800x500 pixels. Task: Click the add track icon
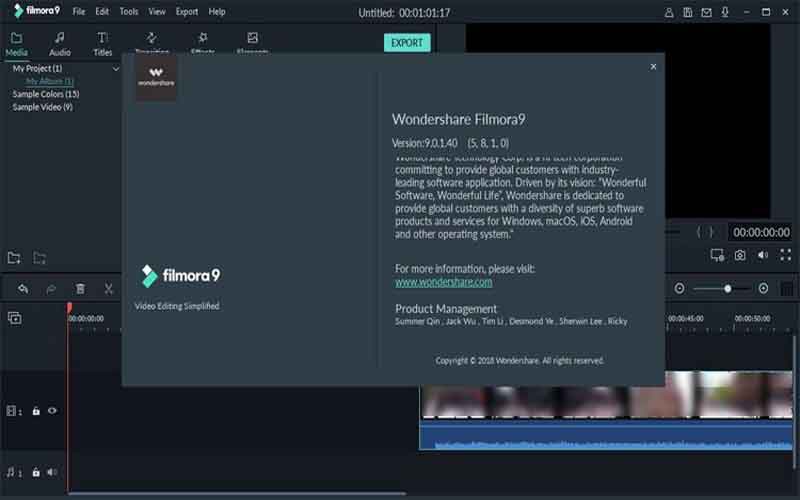(x=15, y=318)
